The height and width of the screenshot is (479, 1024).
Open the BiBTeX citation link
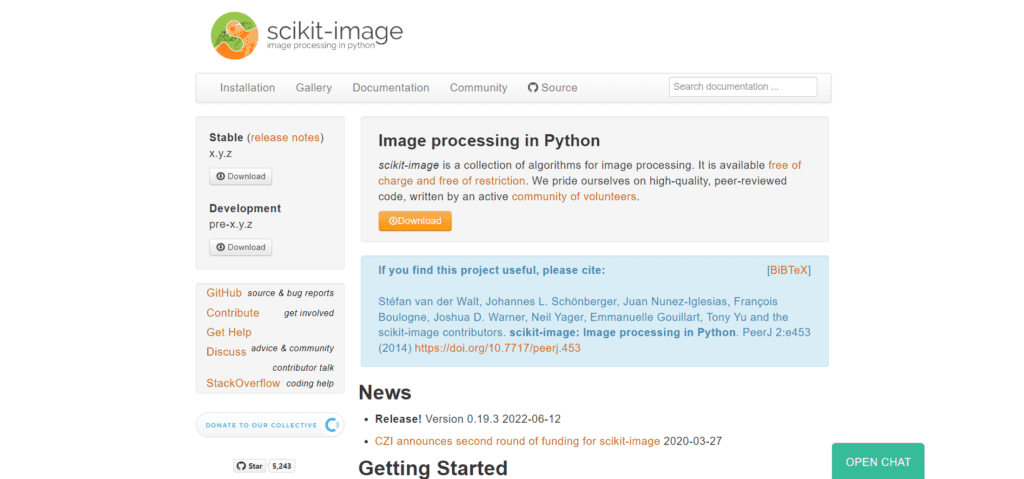[789, 270]
